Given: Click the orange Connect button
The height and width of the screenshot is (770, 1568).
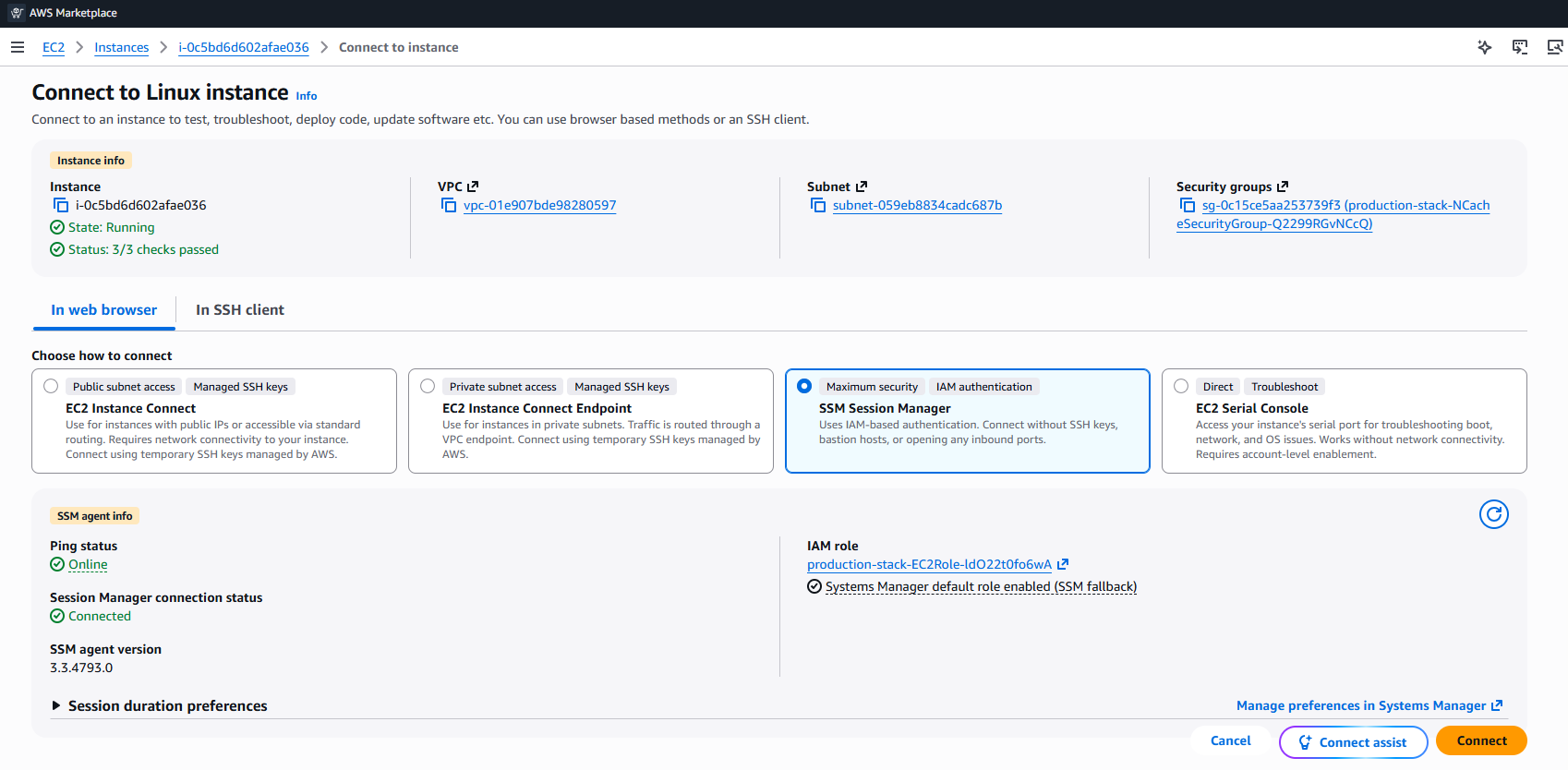Looking at the screenshot, I should 1481,740.
